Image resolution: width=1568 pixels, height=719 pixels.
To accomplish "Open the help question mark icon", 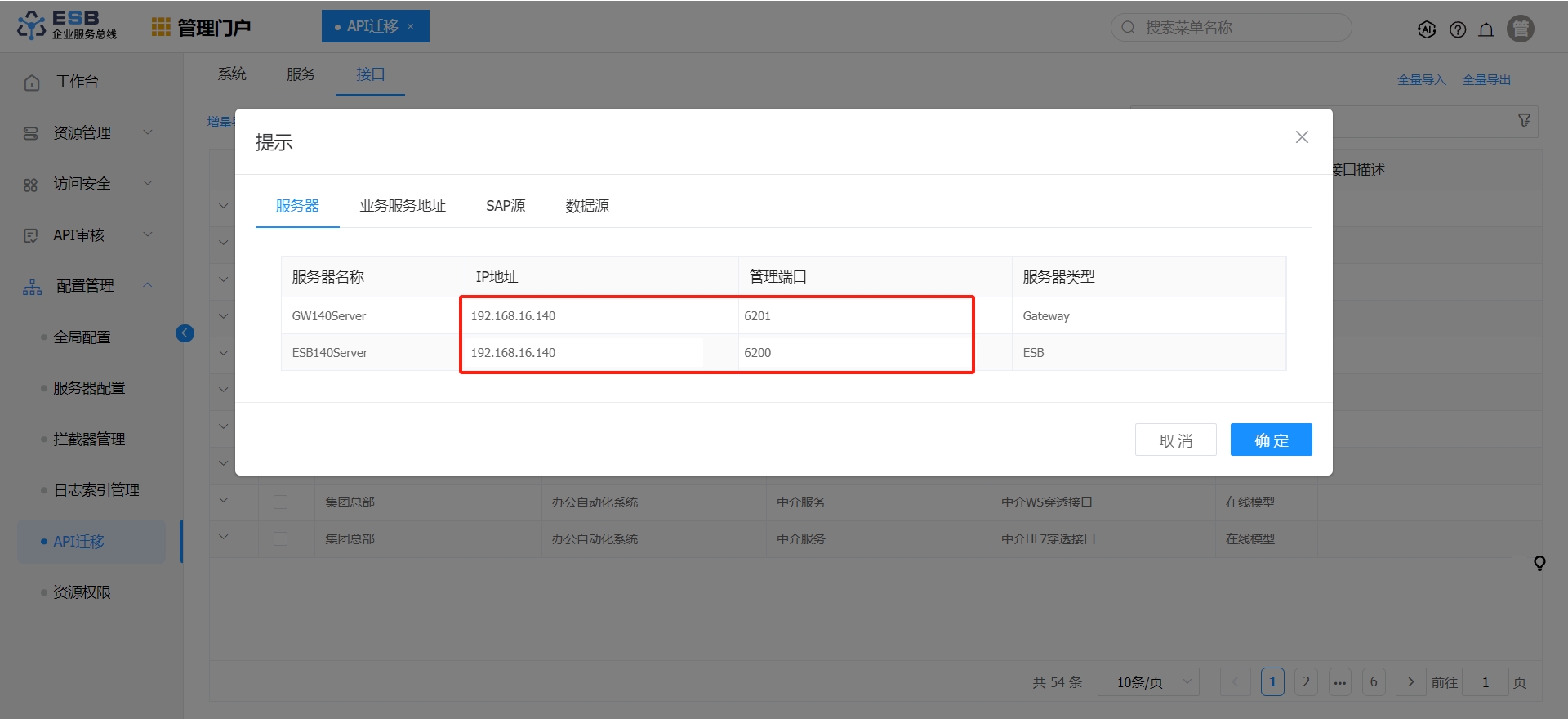I will coord(1457,29).
